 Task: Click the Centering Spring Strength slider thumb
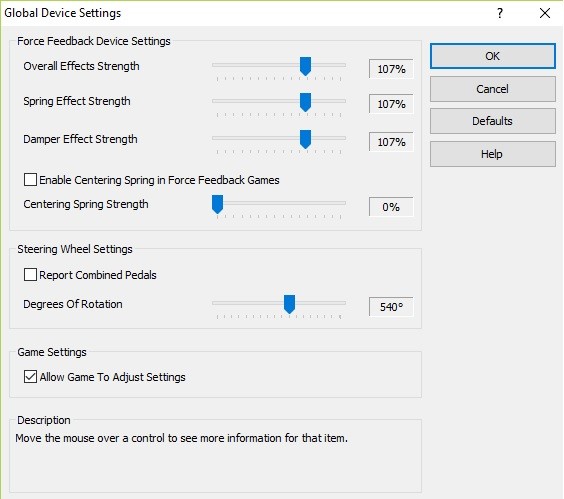(x=217, y=204)
